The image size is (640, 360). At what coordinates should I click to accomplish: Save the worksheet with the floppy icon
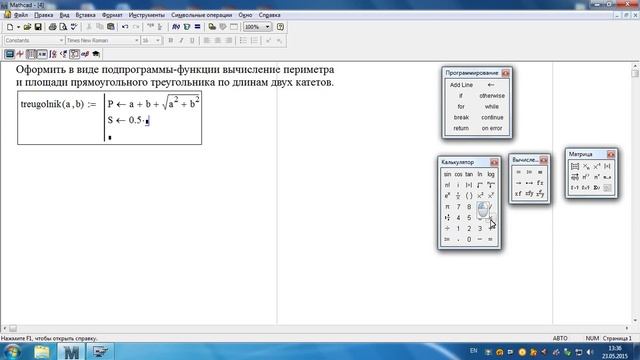coord(38,27)
